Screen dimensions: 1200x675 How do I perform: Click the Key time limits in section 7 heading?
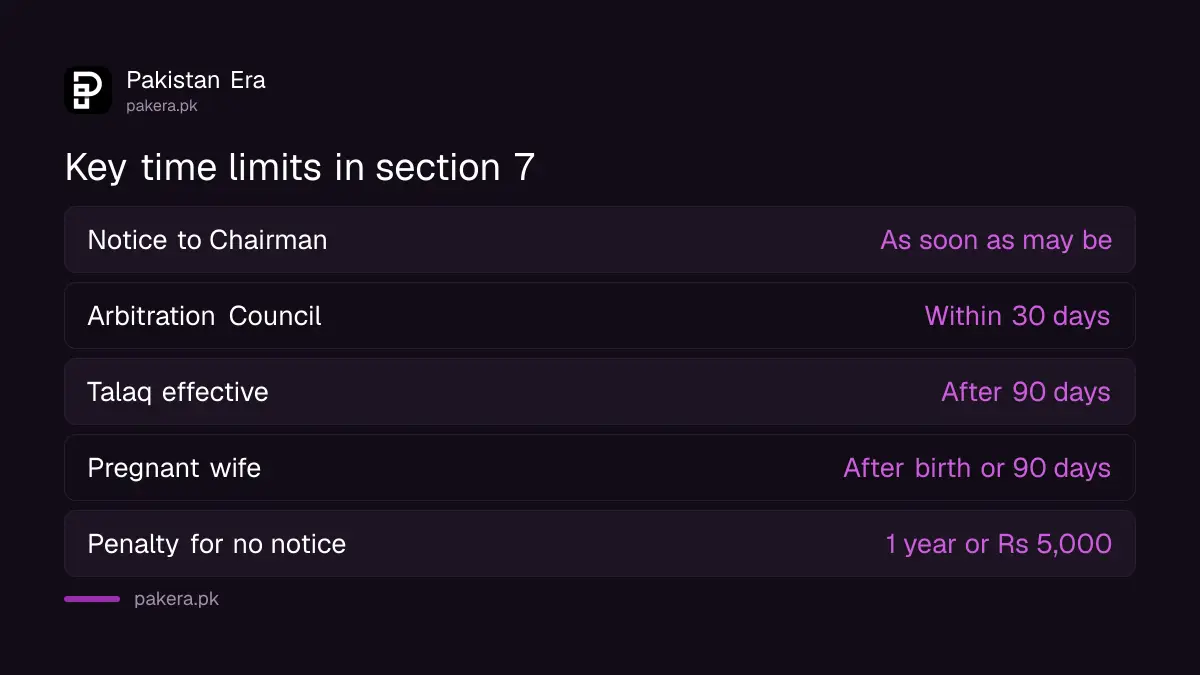300,167
